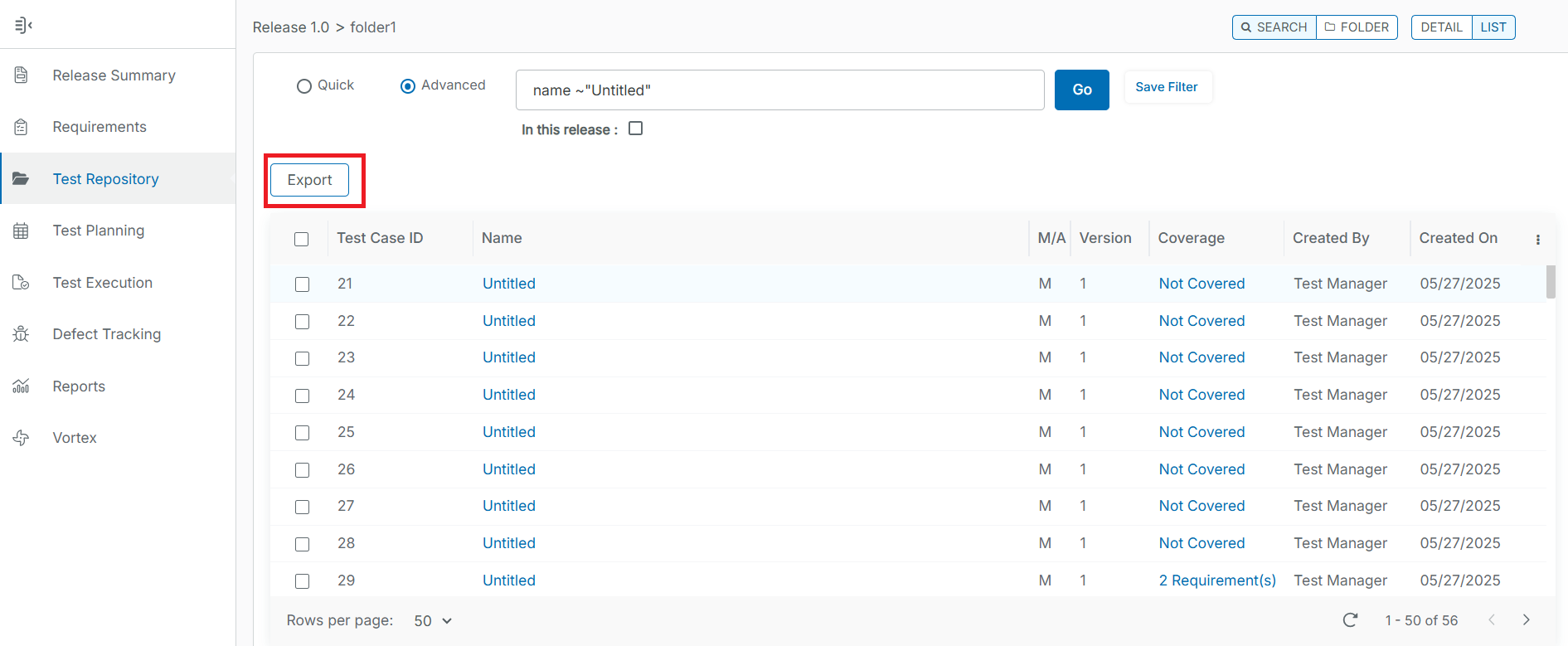Tick the select-all header checkbox
Screen dimensions: 1568x646
click(302, 239)
